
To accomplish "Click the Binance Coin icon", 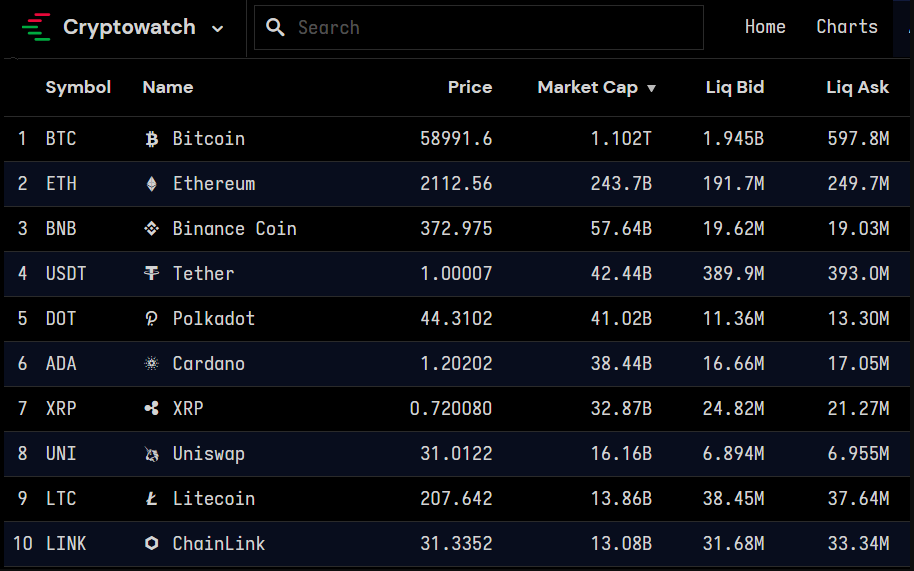I will (152, 228).
